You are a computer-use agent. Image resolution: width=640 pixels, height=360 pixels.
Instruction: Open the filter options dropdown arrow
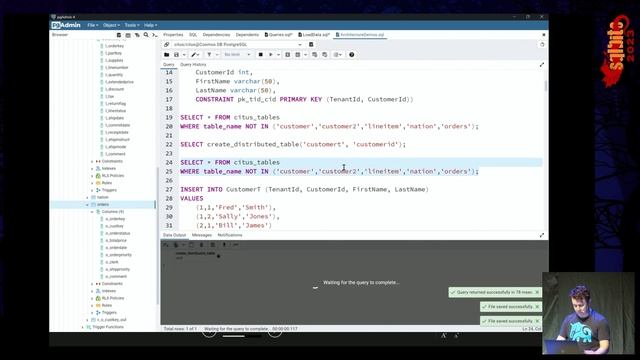click(217, 55)
